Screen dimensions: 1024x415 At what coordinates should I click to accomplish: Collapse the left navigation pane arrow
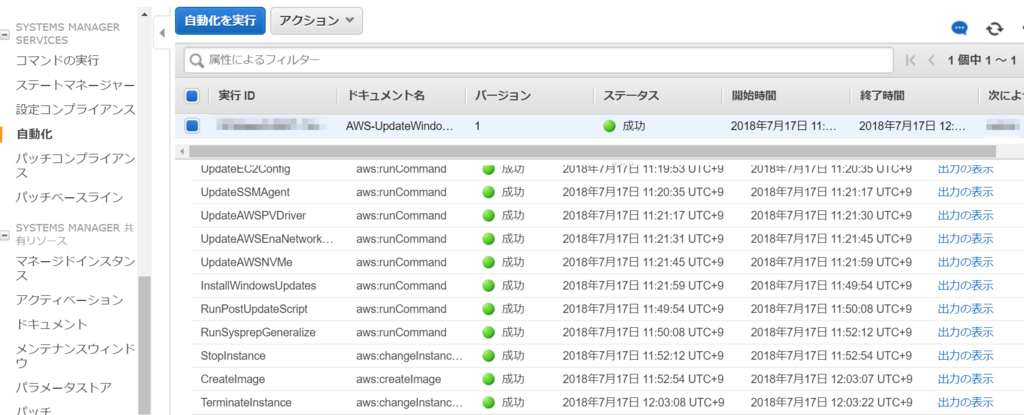pyautogui.click(x=161, y=33)
